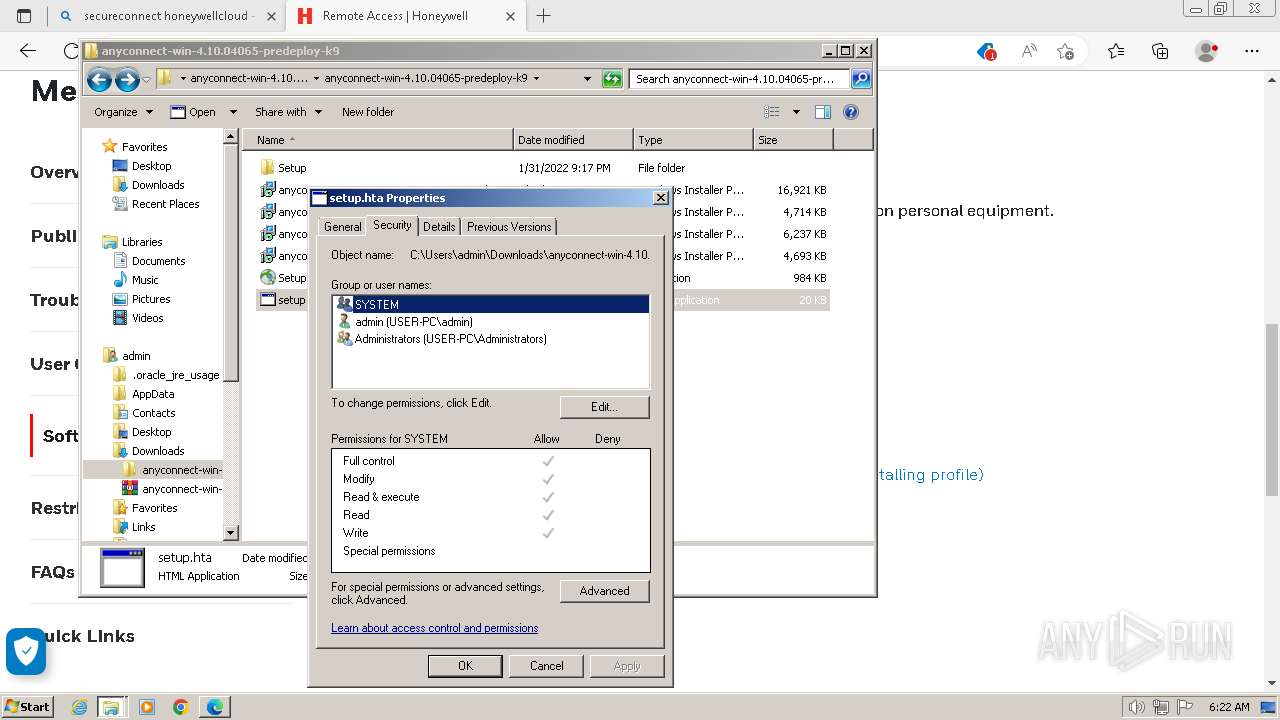Open the Share with dropdown
Screen dimensions: 1280x720
tap(288, 112)
